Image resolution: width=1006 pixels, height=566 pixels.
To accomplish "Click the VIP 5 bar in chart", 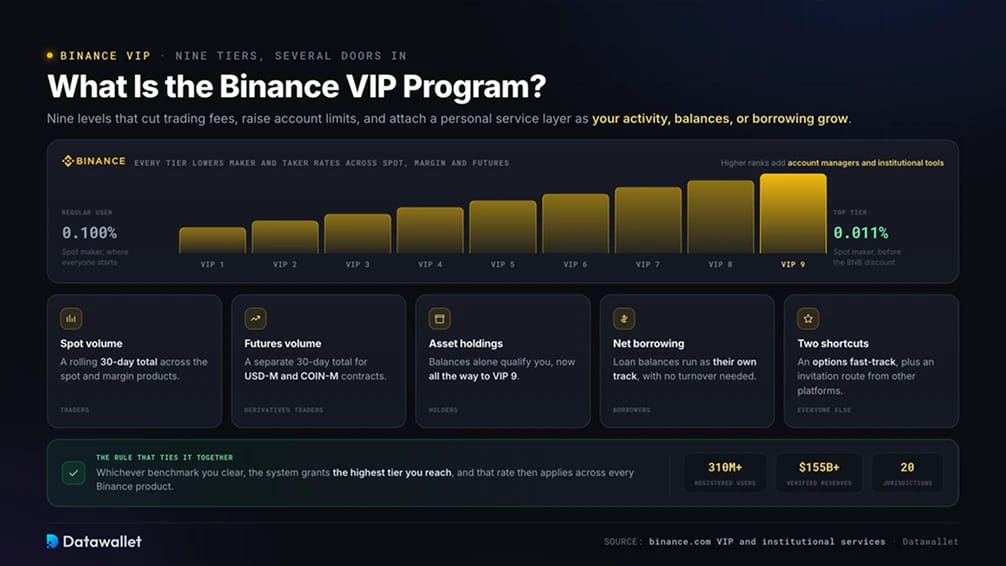I will [x=502, y=227].
